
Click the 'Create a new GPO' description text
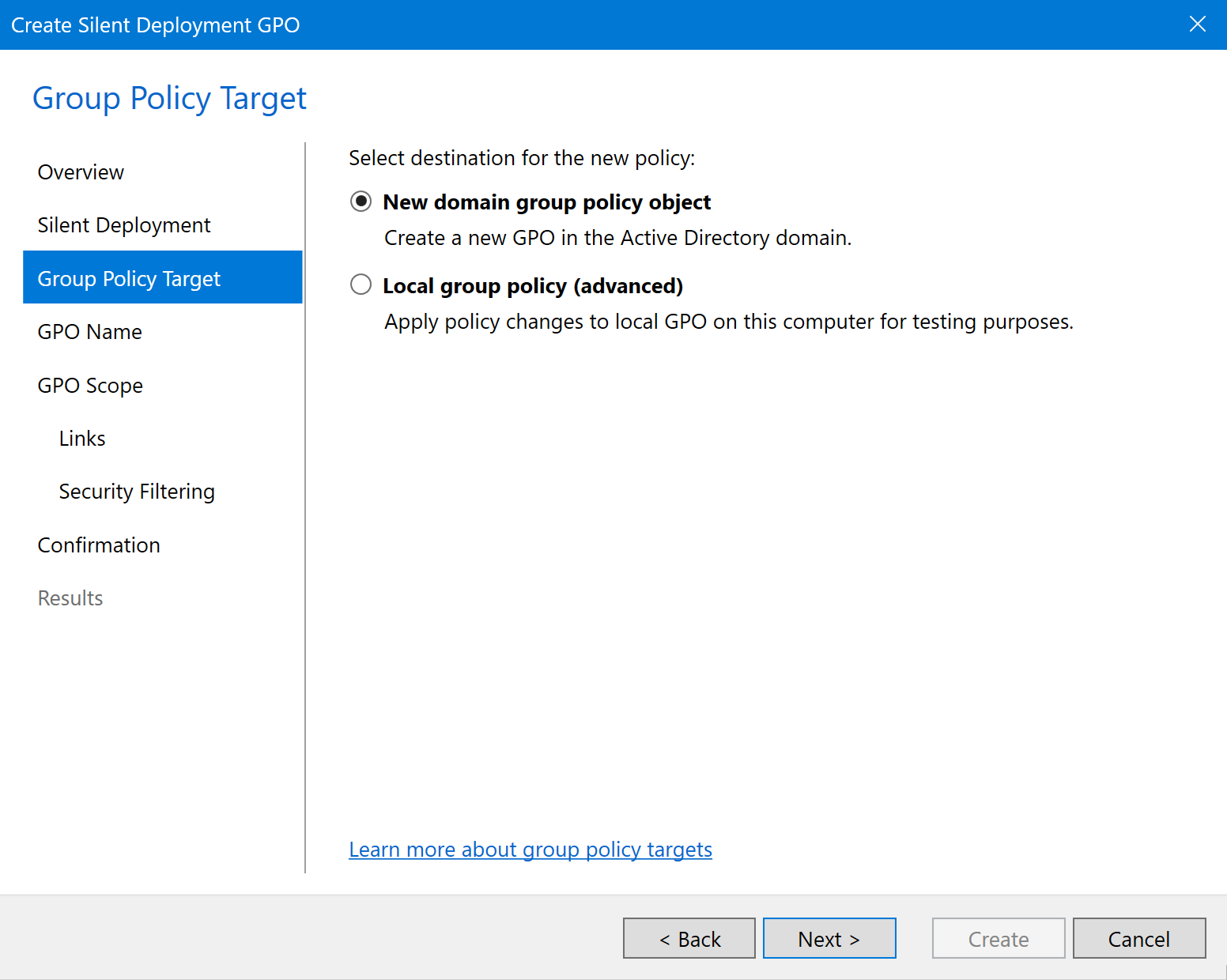tap(617, 238)
